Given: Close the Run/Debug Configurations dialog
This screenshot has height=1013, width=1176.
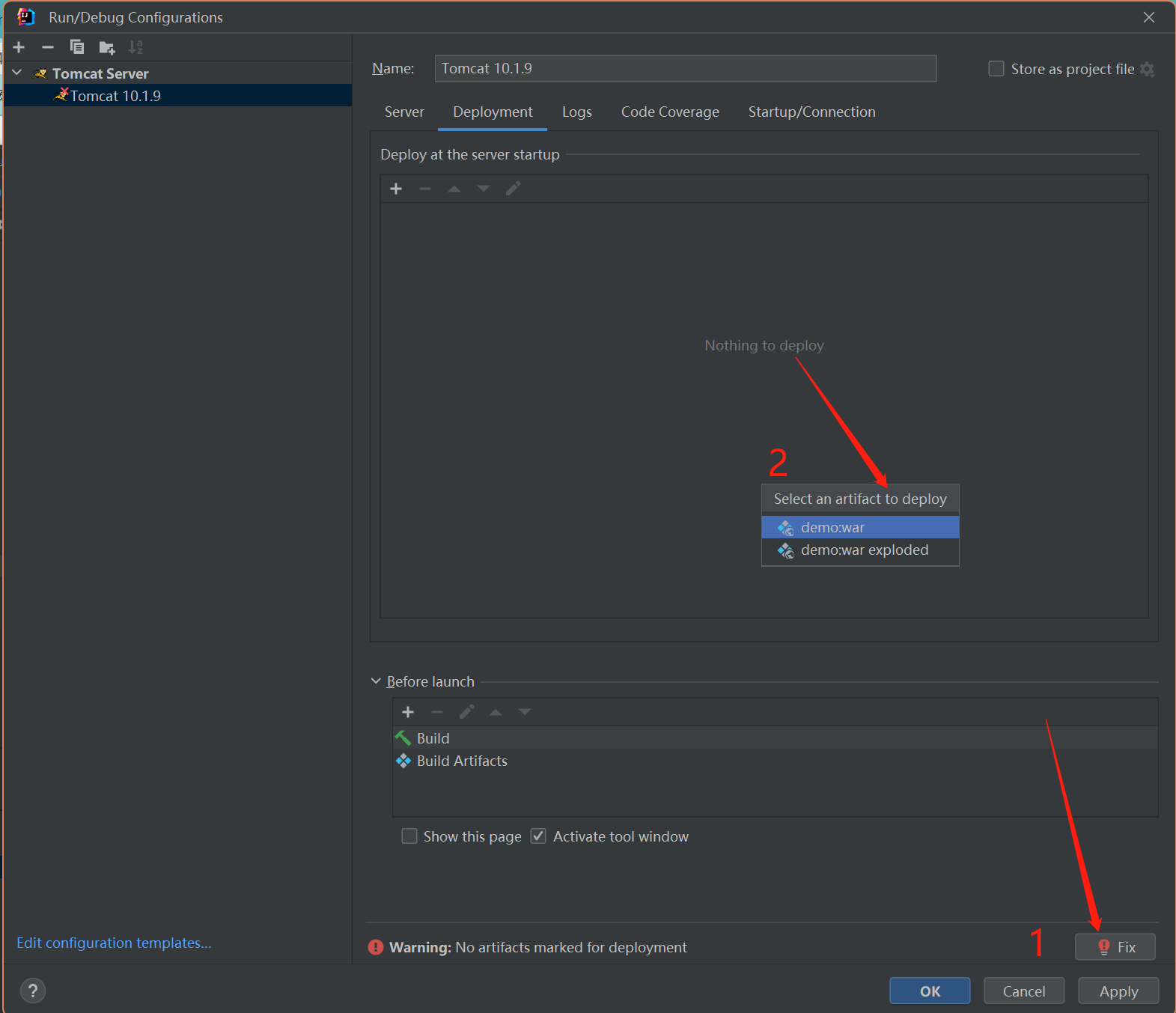Looking at the screenshot, I should 1149,17.
